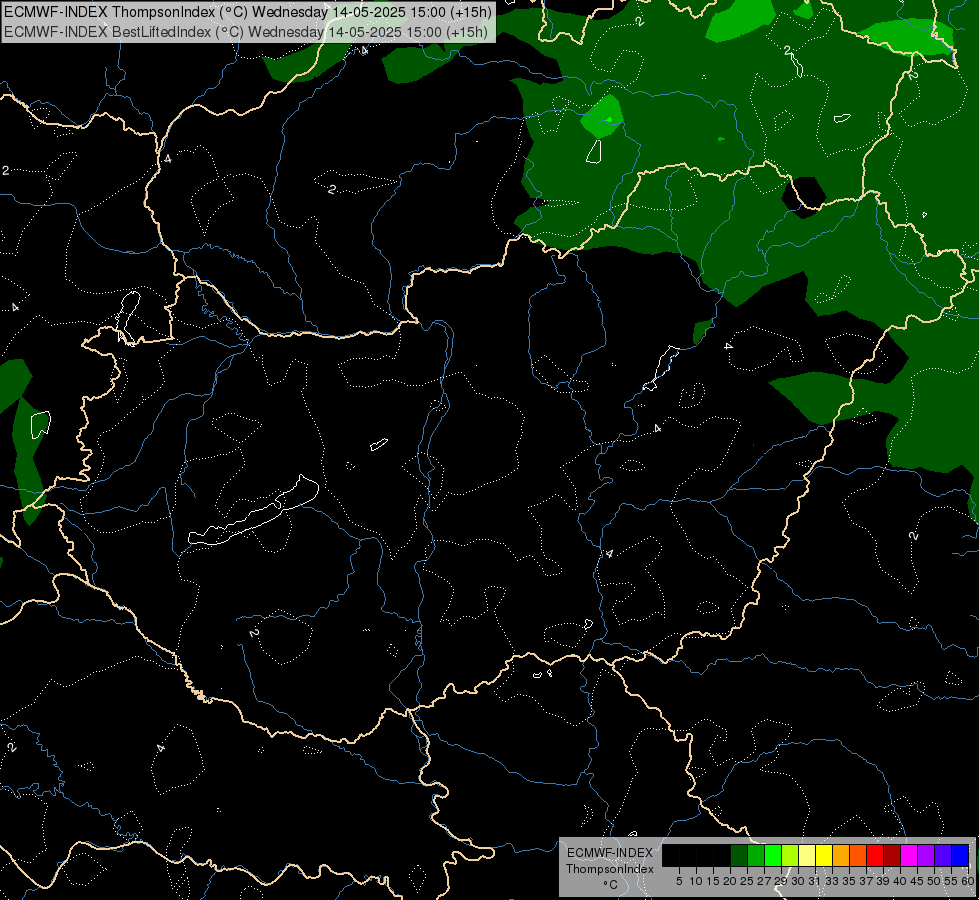The width and height of the screenshot is (979, 900).
Task: Click the legend scale value 37
Action: 867,881
